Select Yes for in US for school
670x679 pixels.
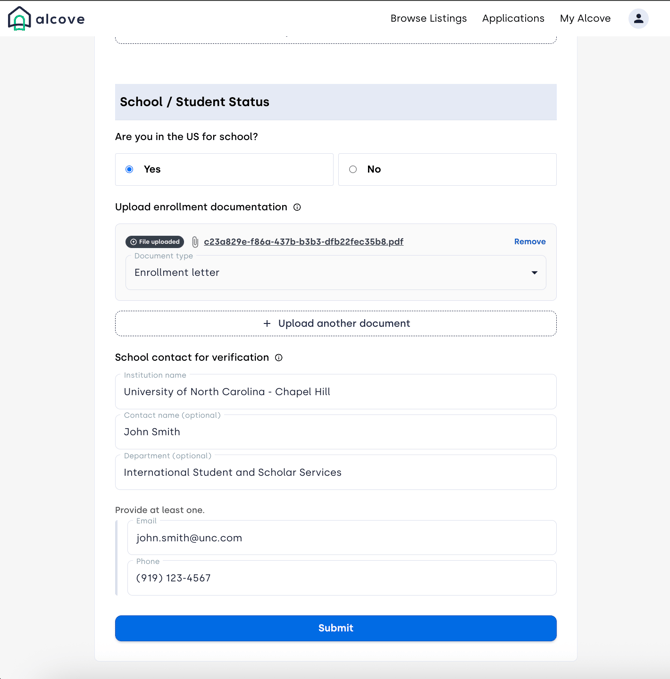pyautogui.click(x=130, y=170)
